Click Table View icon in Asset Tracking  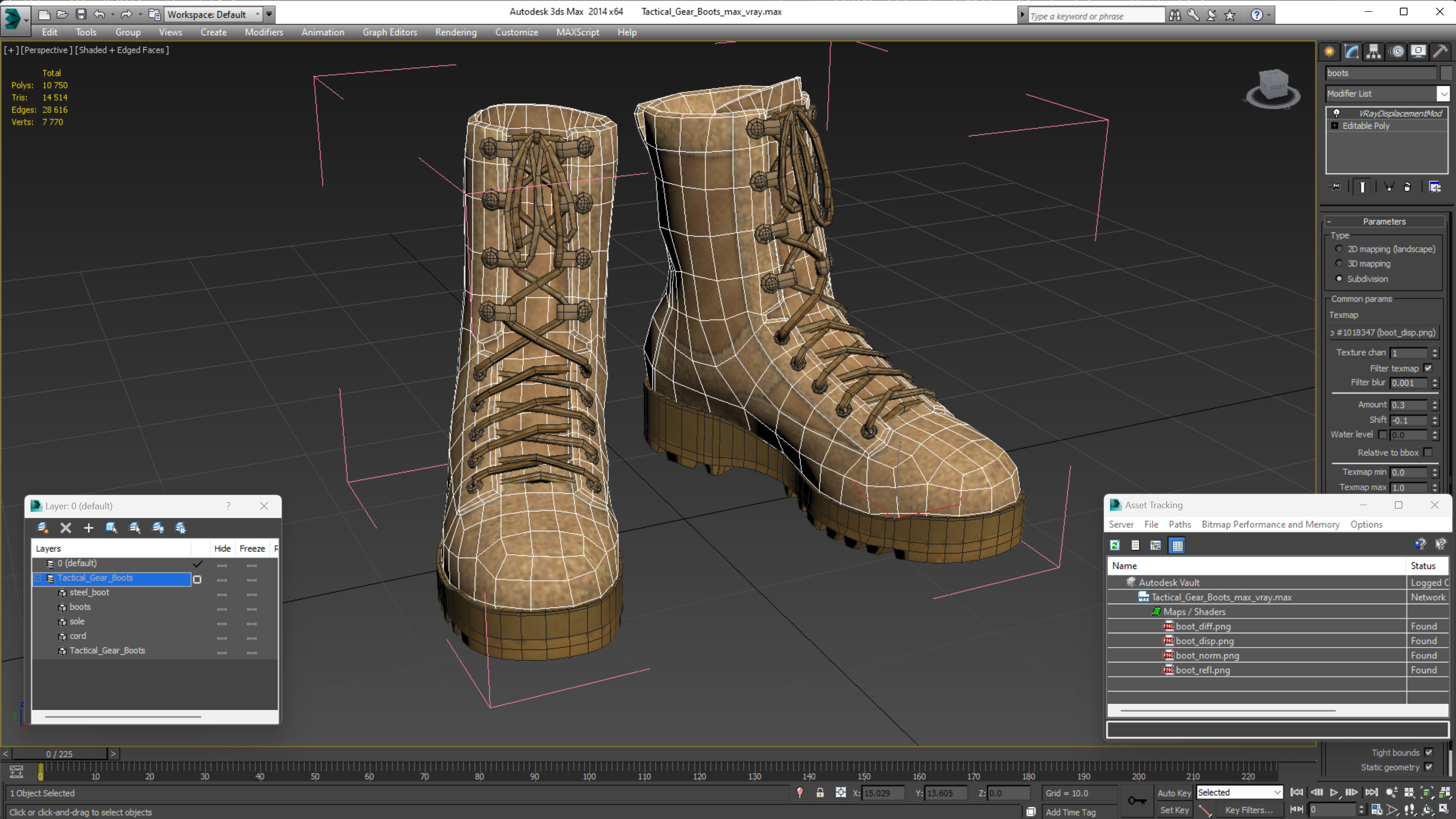[x=1177, y=545]
